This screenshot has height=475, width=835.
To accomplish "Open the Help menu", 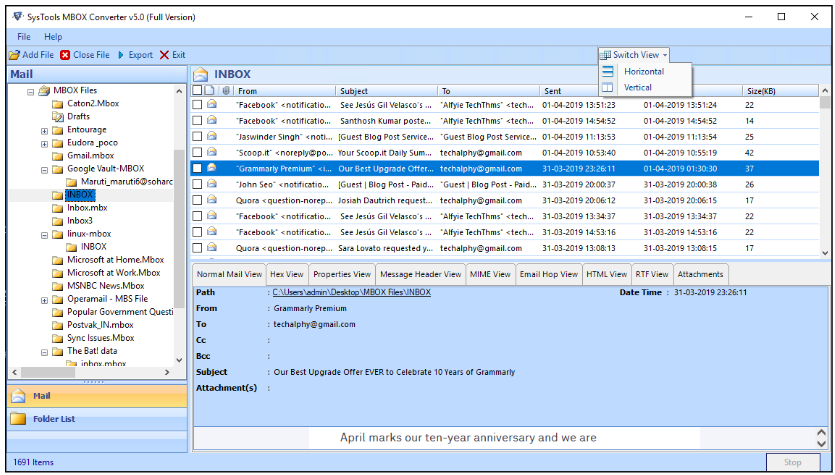I will coord(53,37).
